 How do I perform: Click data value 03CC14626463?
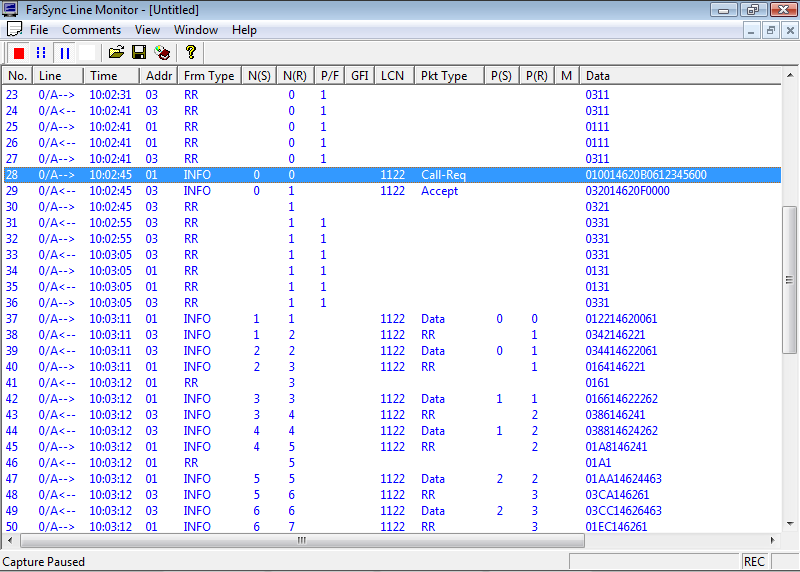click(x=623, y=511)
